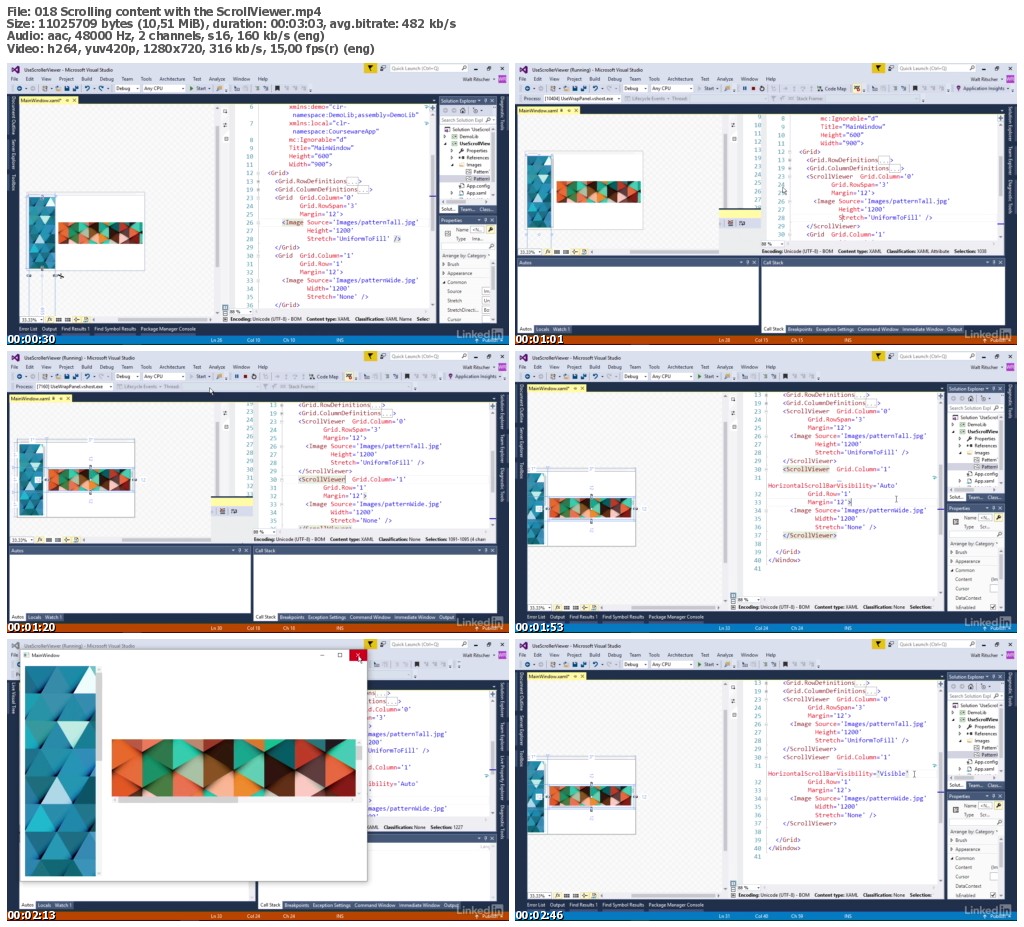
Task: Click the Visual Studio logo in the 00:02:46 frame
Action: tap(522, 645)
